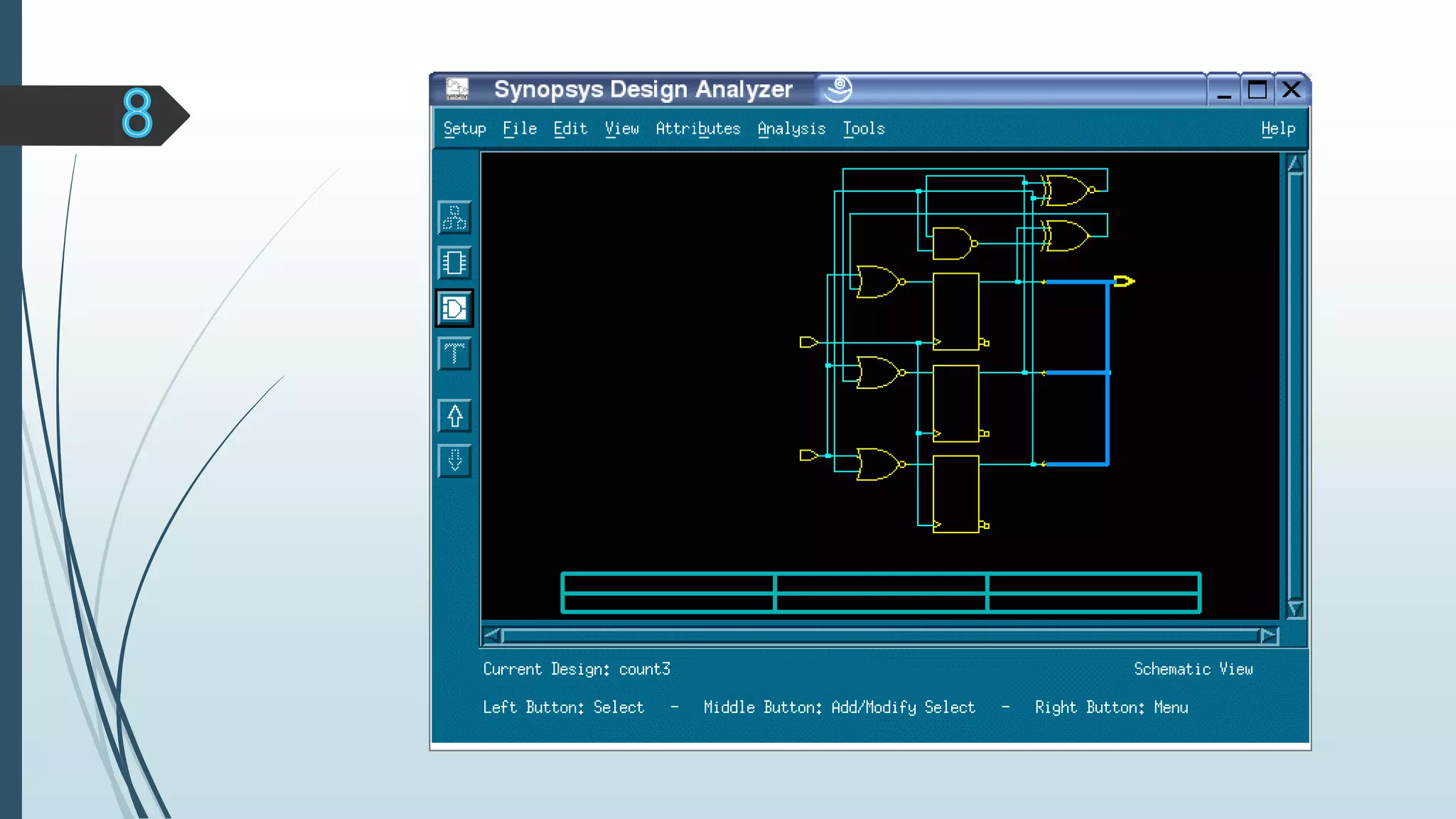Open the Help menu
The height and width of the screenshot is (819, 1456).
coord(1278,129)
